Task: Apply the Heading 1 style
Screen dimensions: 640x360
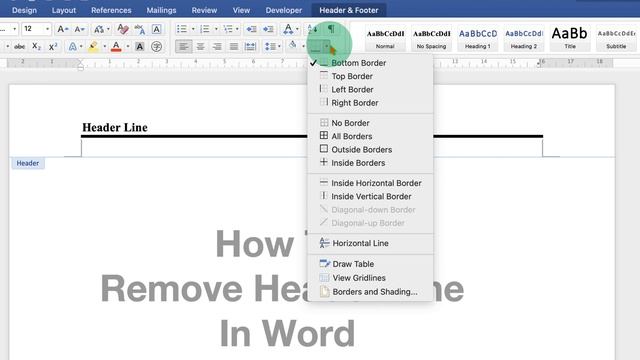Action: point(478,39)
